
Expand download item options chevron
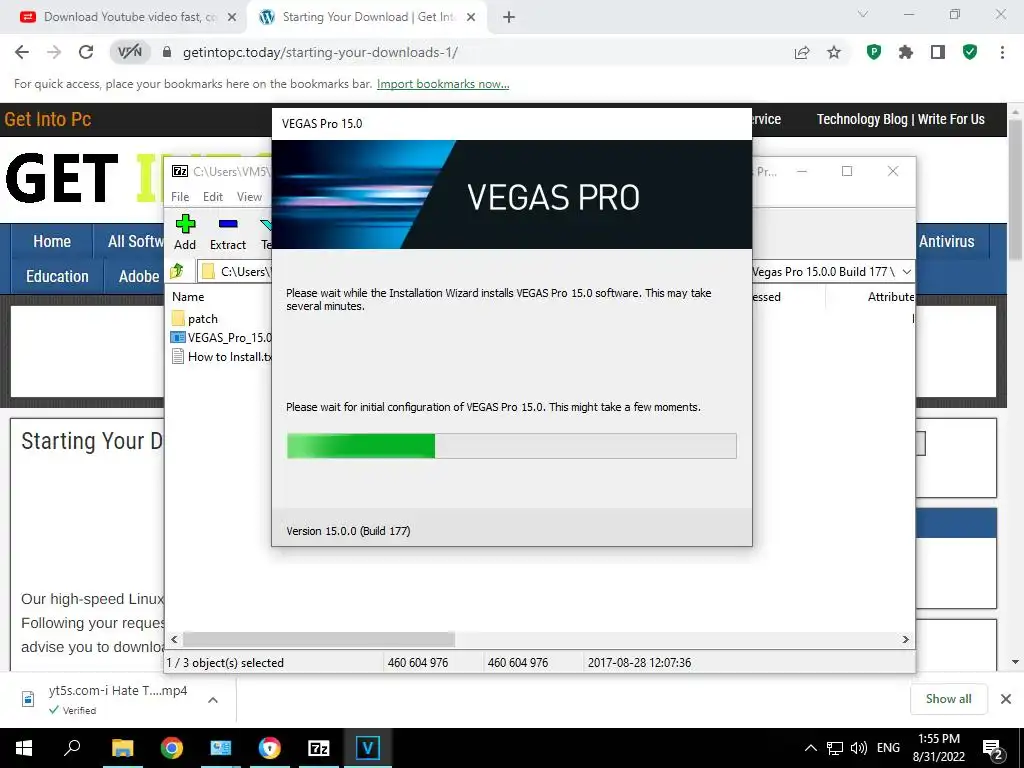pyautogui.click(x=213, y=699)
